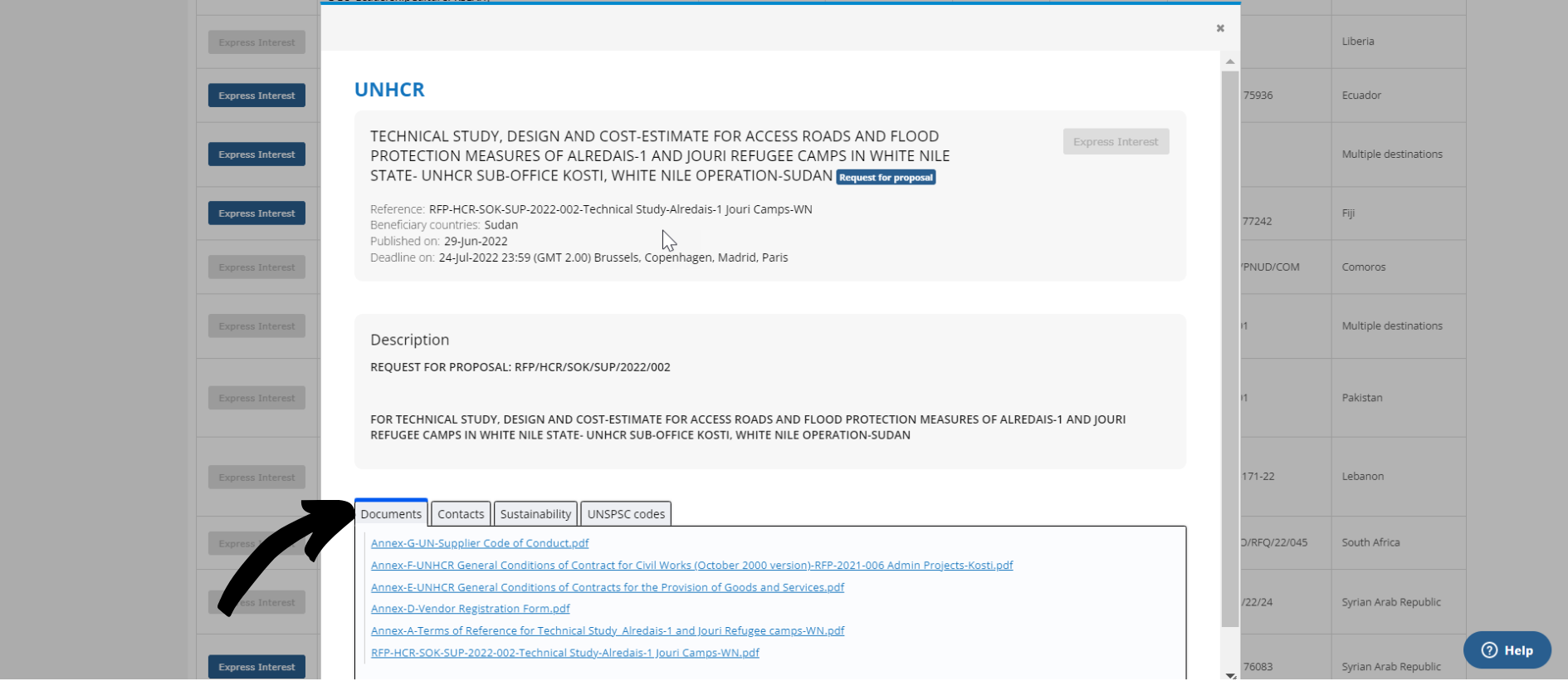Image resolution: width=1568 pixels, height=691 pixels.
Task: Open Annex-F General Conditions for Civil Works PDF
Action: click(x=691, y=565)
